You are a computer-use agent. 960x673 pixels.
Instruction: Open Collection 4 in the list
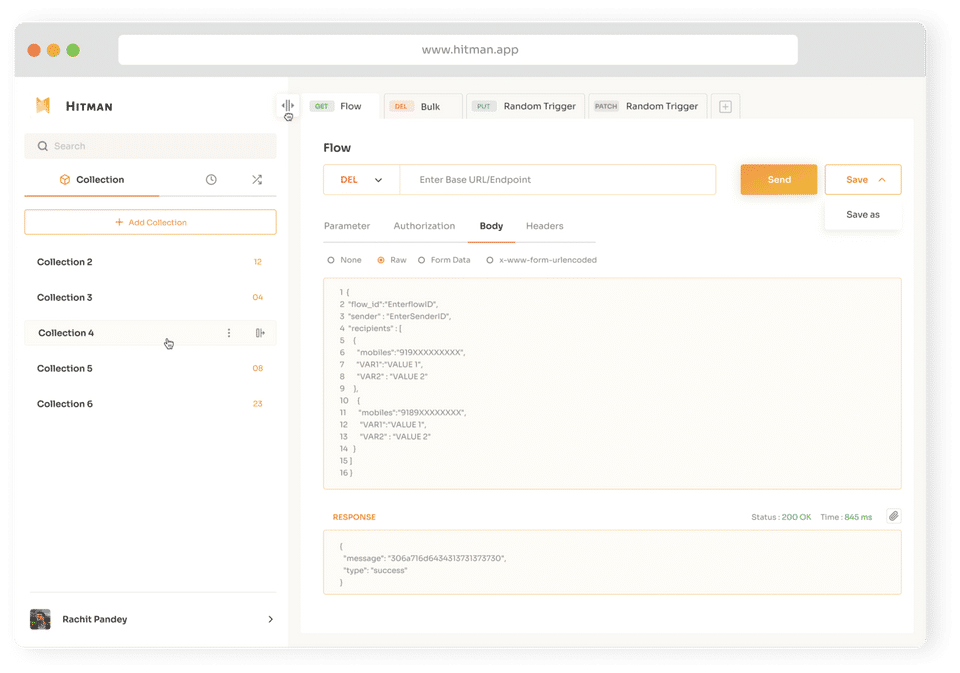pos(151,333)
